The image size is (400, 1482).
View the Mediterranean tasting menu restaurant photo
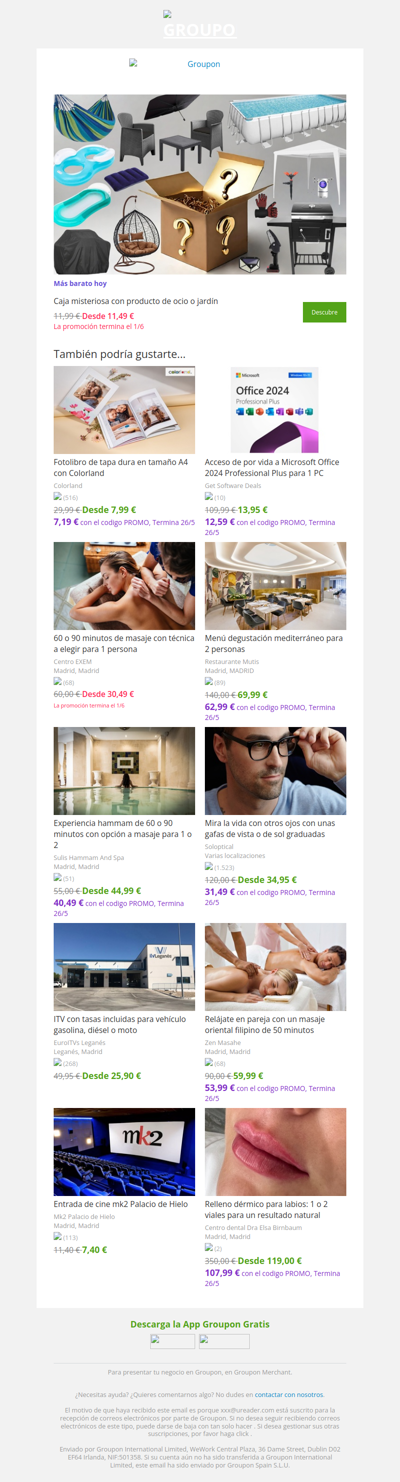point(275,585)
